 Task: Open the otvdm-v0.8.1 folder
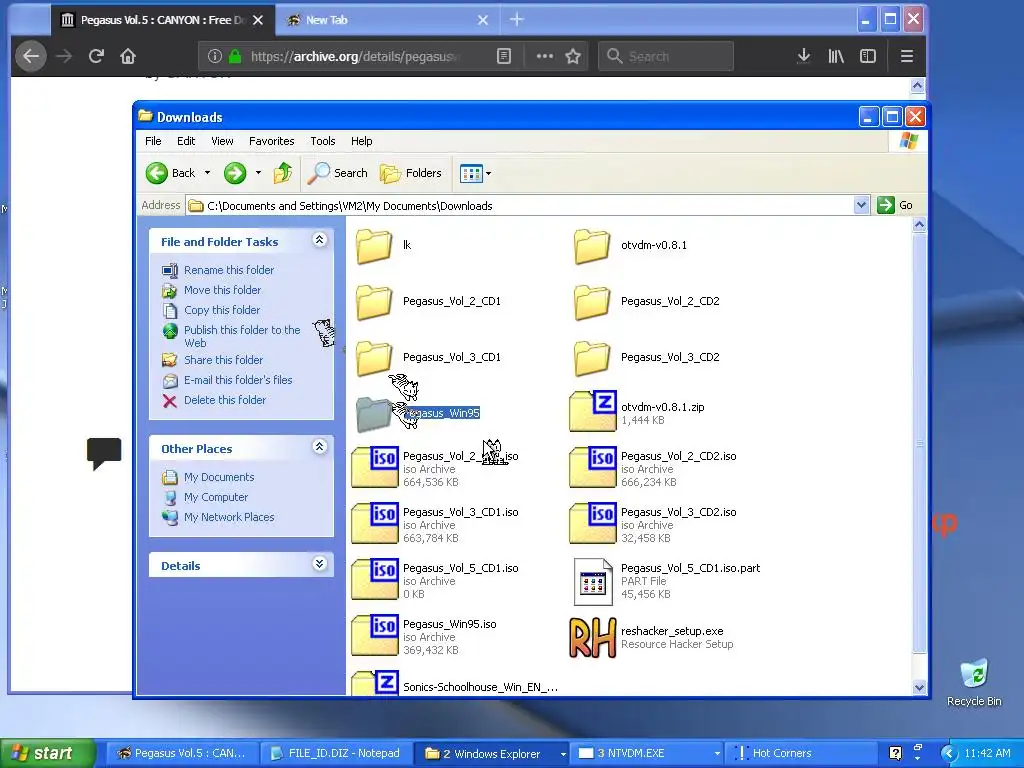[592, 246]
